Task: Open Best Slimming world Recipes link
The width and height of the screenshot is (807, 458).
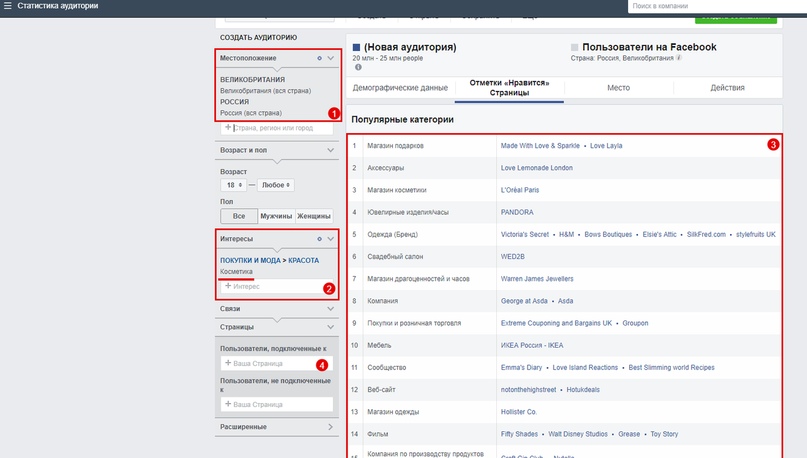Action: (672, 367)
